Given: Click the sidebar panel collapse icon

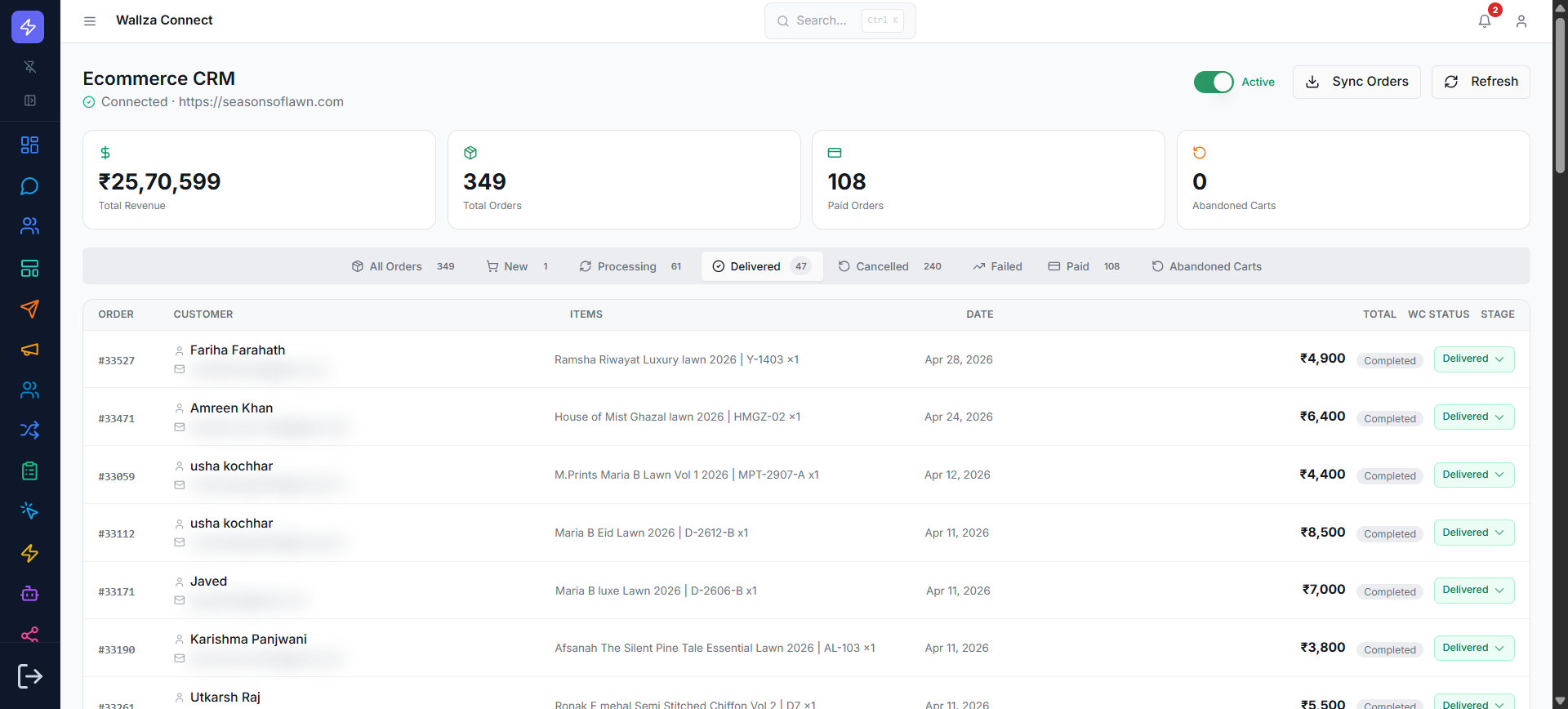Looking at the screenshot, I should pyautogui.click(x=30, y=100).
